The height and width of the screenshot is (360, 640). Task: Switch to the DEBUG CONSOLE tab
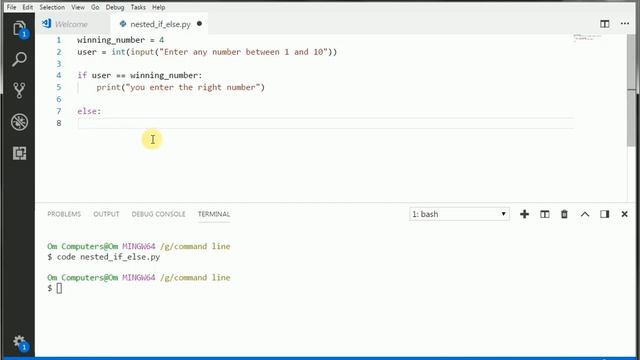coord(158,214)
